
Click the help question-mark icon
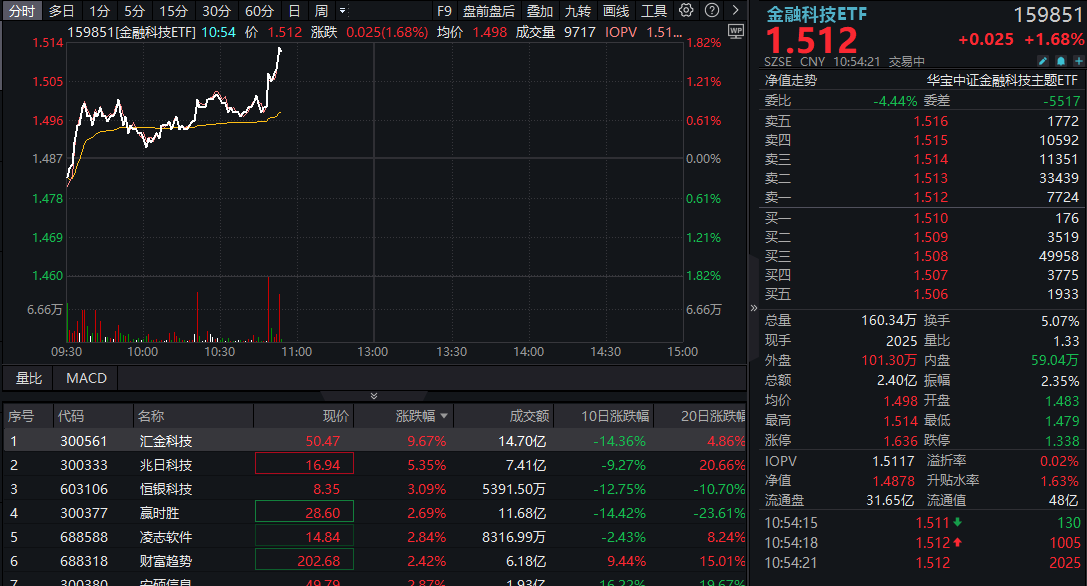pos(710,11)
